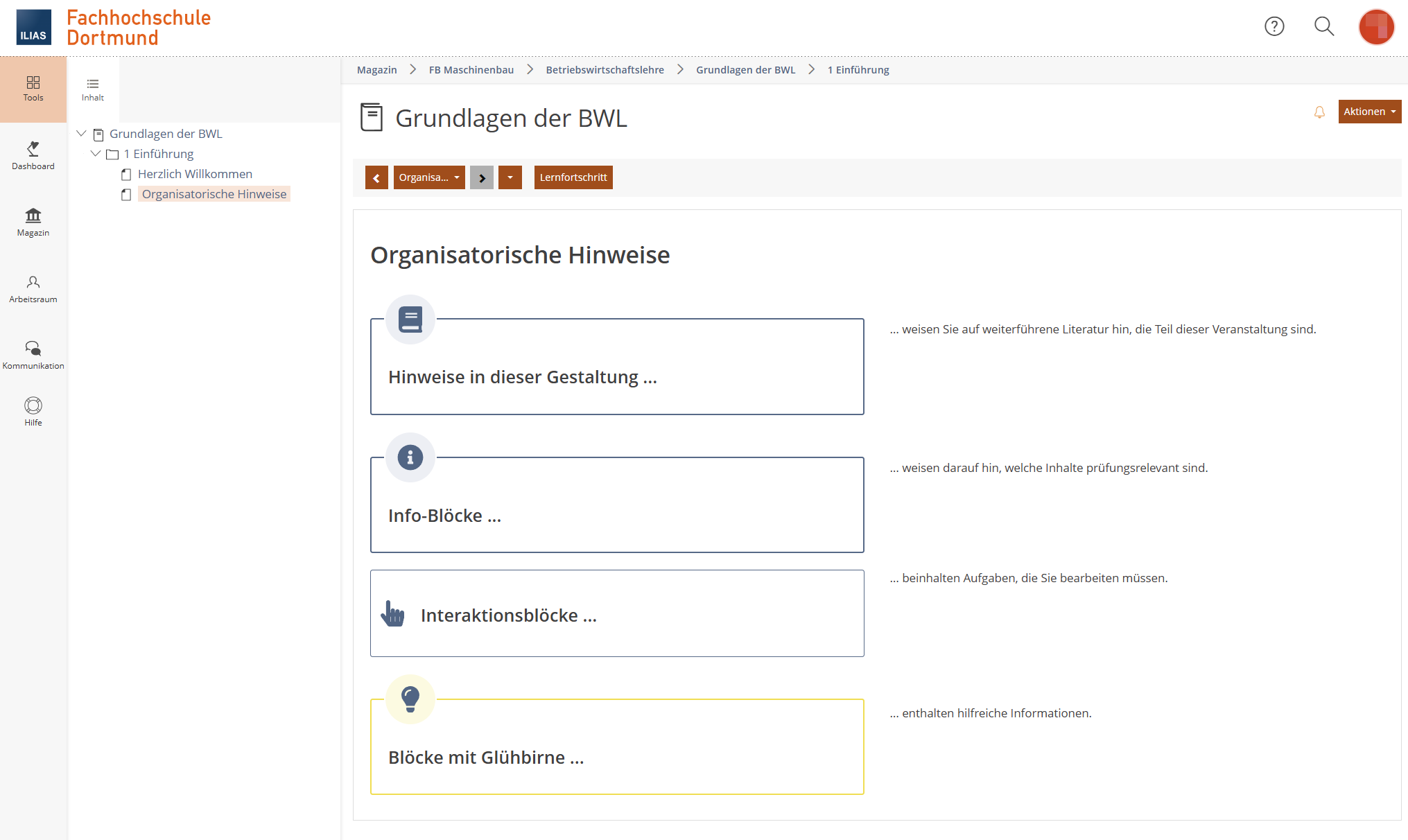The image size is (1408, 840).
Task: Click the ILIAS logo
Action: (x=33, y=27)
